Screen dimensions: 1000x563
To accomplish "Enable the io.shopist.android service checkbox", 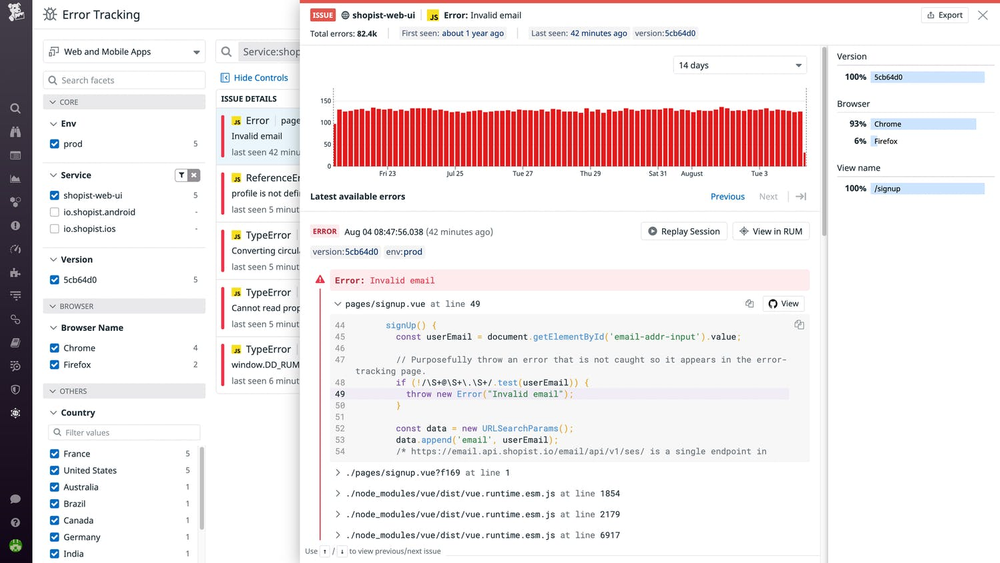I will (x=55, y=212).
